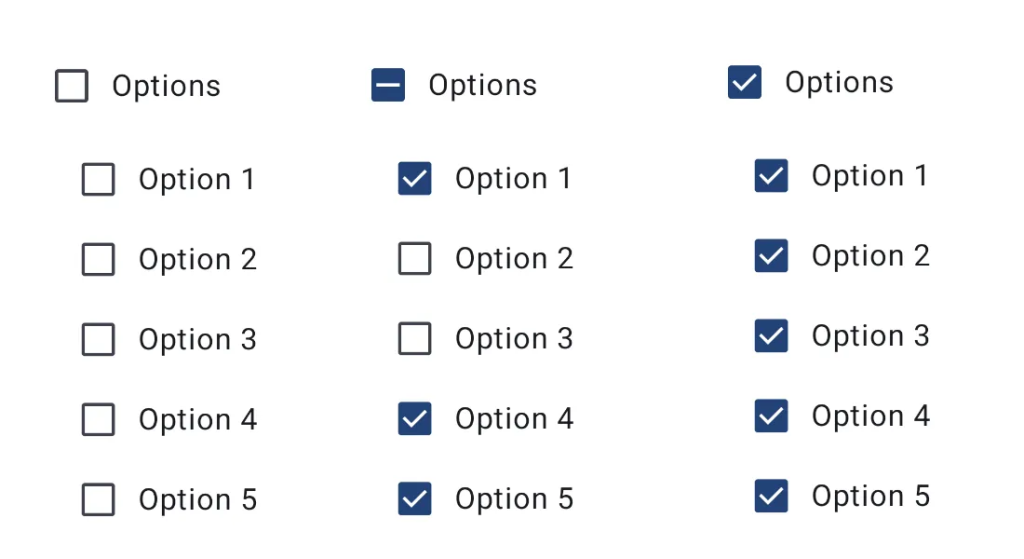Uncheck the parent Options box with all children checked

tap(744, 83)
